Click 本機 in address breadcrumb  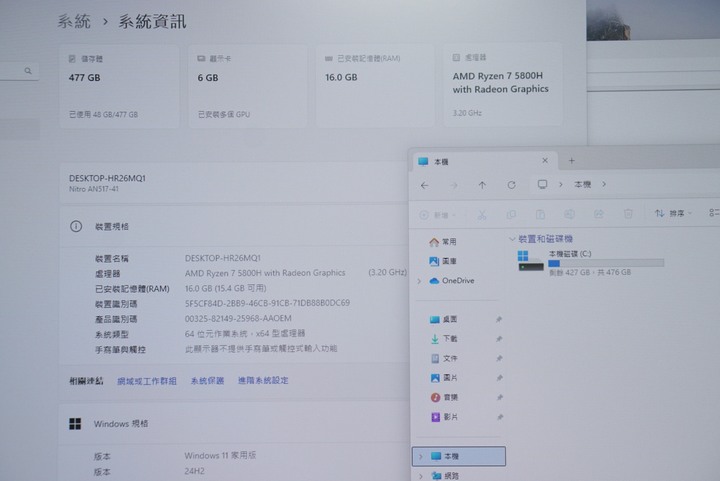tap(582, 185)
